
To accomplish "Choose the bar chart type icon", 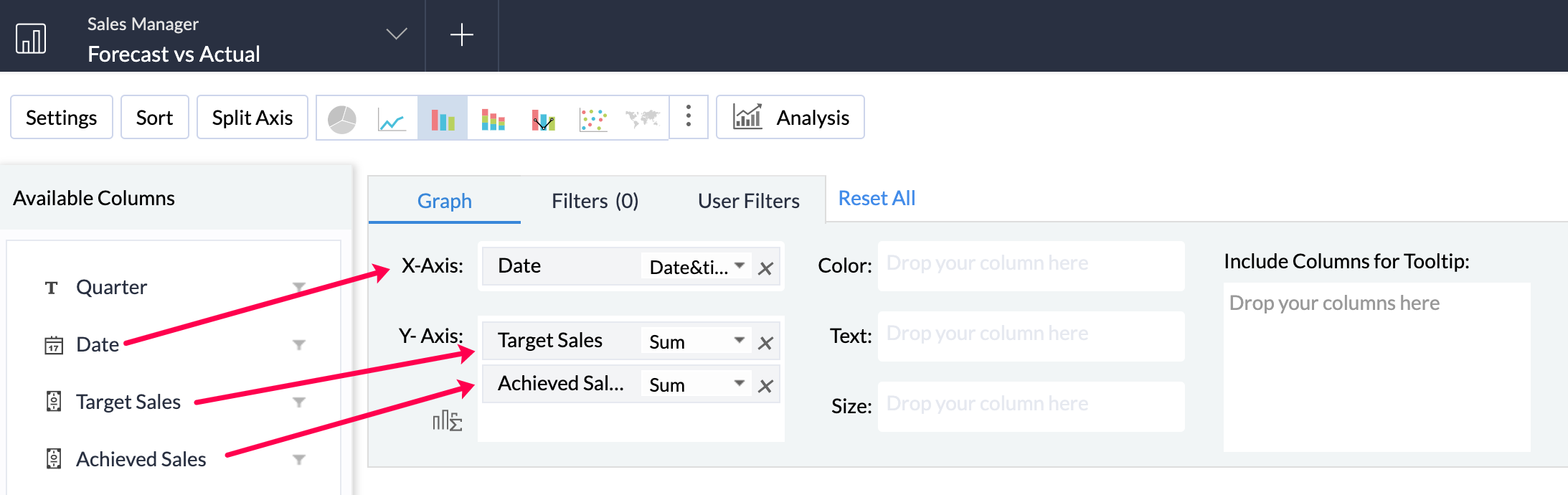I will (443, 118).
